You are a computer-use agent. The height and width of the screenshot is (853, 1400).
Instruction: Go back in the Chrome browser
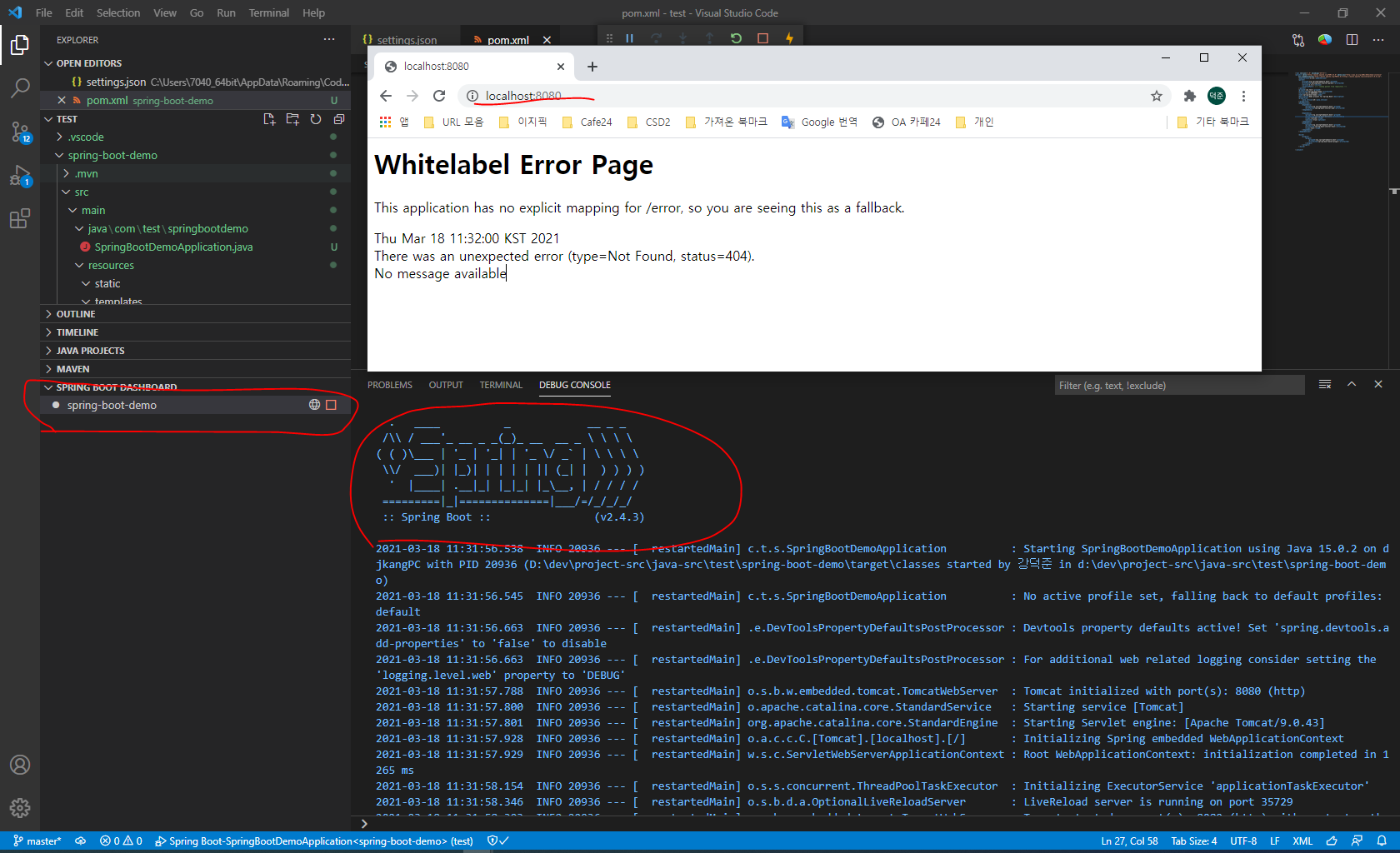click(385, 96)
